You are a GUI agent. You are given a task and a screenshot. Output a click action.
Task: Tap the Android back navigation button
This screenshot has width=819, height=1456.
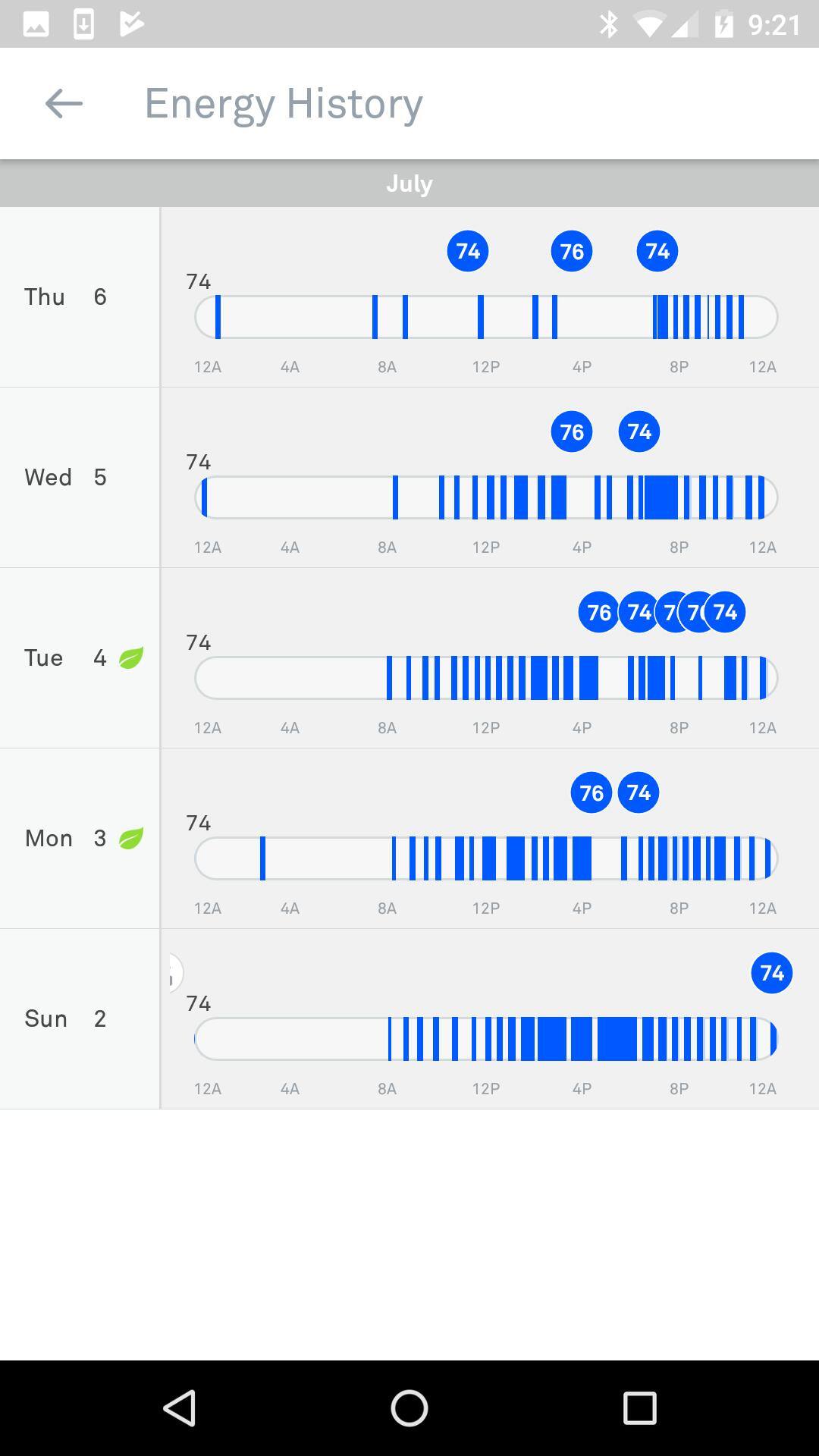click(180, 1408)
